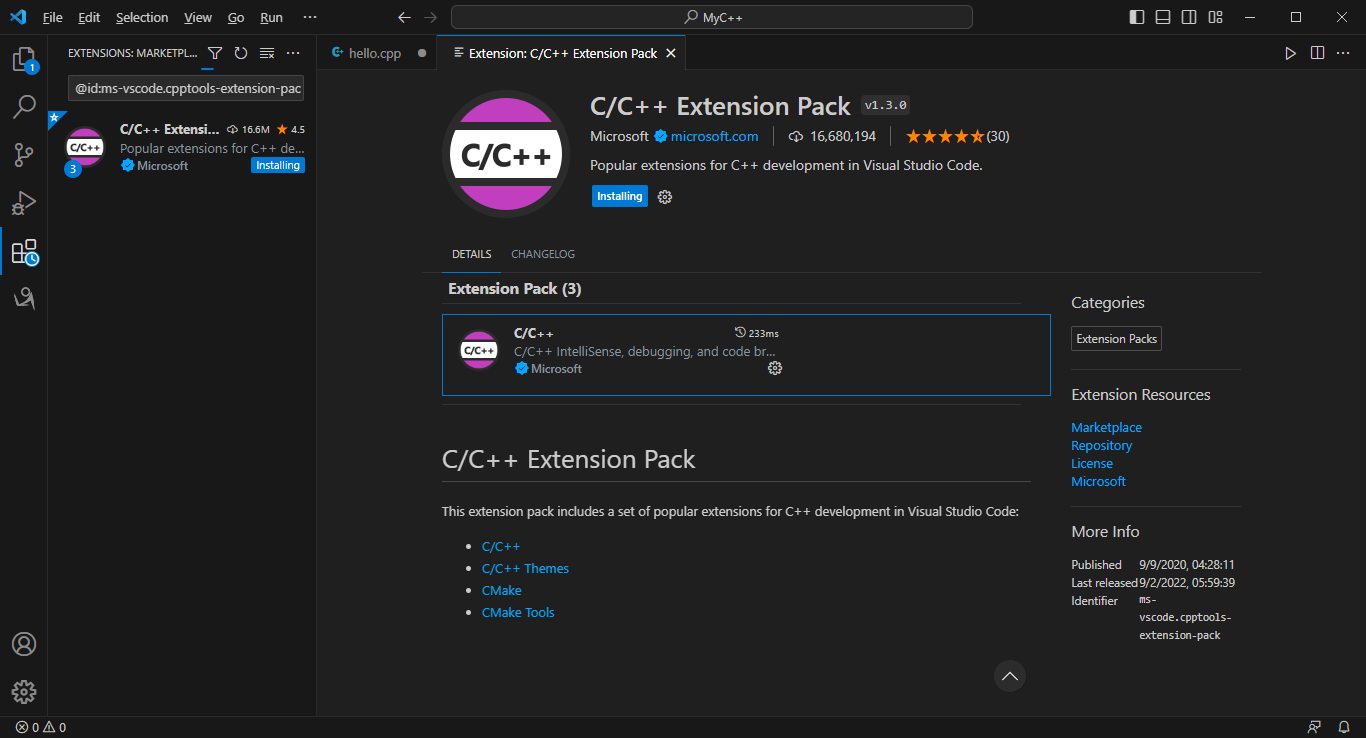Close the Extension: C/C++ Extension Pack tab
The width and height of the screenshot is (1366, 738).
[x=671, y=53]
